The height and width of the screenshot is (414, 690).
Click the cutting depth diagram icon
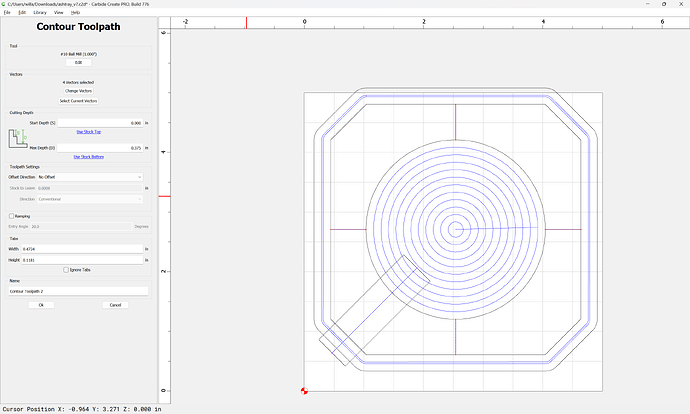click(18, 138)
